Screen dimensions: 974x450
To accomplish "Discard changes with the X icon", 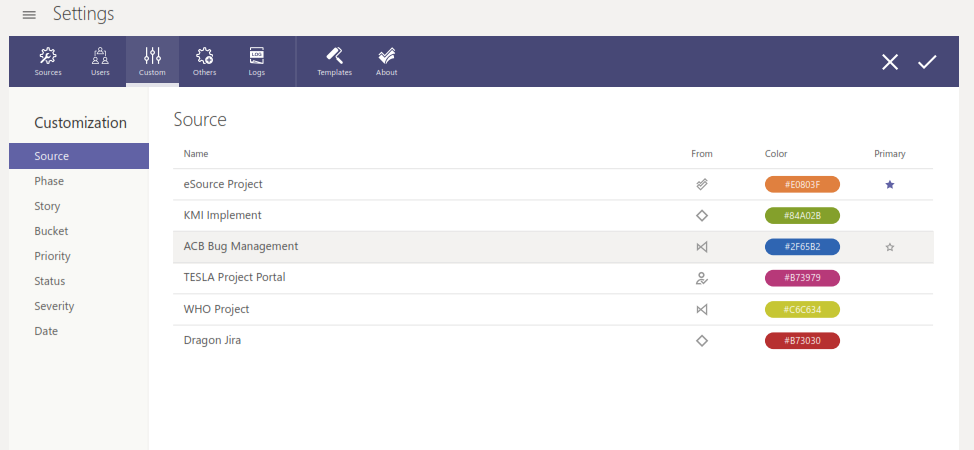I will coord(889,62).
